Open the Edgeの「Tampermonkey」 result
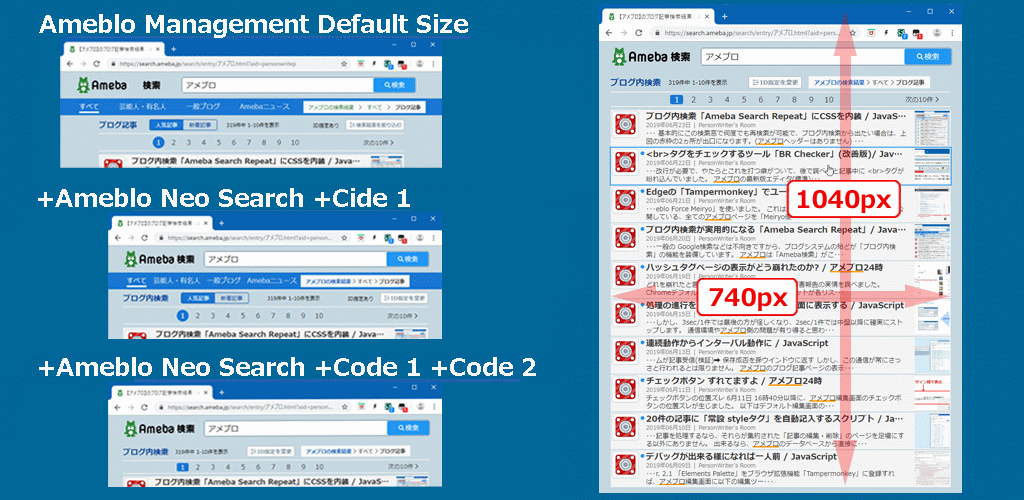 715,192
